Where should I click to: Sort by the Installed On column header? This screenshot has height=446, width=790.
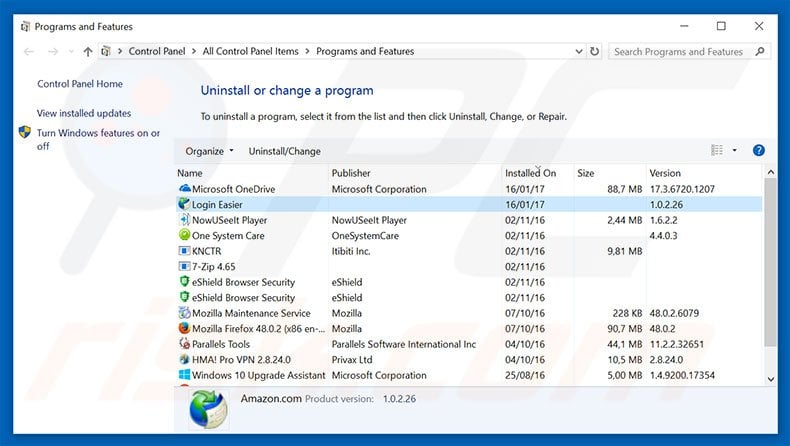pos(531,172)
